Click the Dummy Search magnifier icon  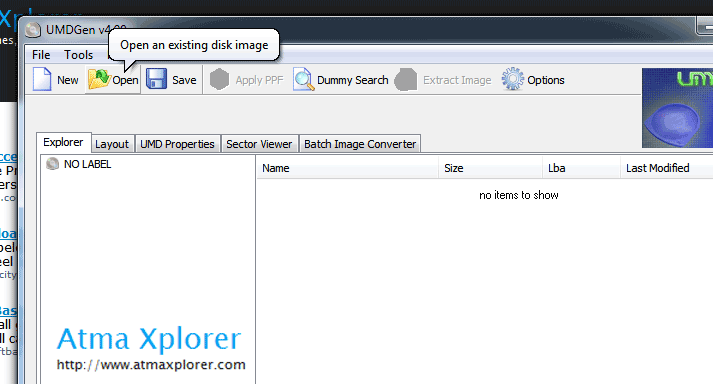tap(303, 80)
